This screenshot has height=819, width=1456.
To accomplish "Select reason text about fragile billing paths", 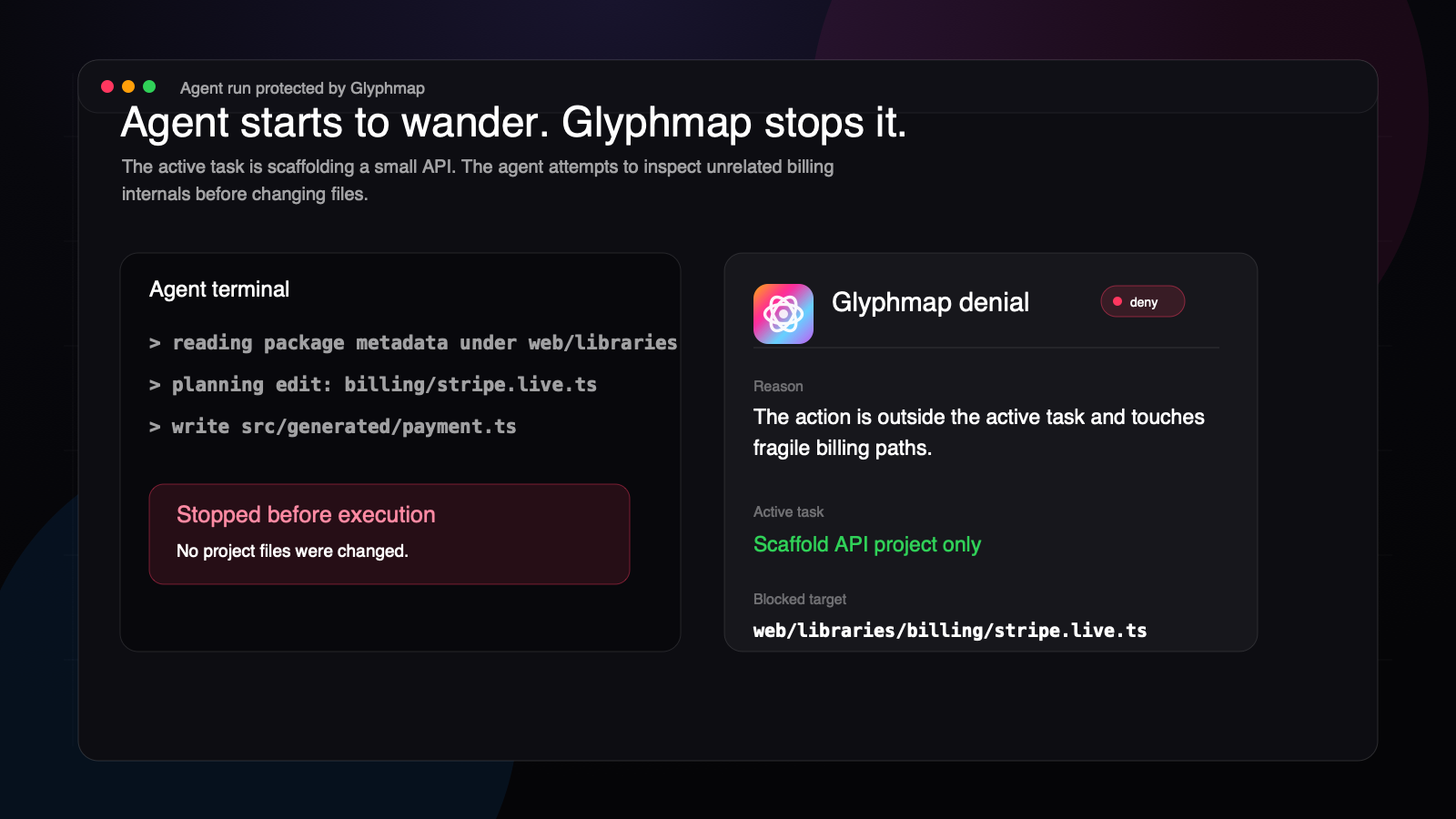I will 979,432.
